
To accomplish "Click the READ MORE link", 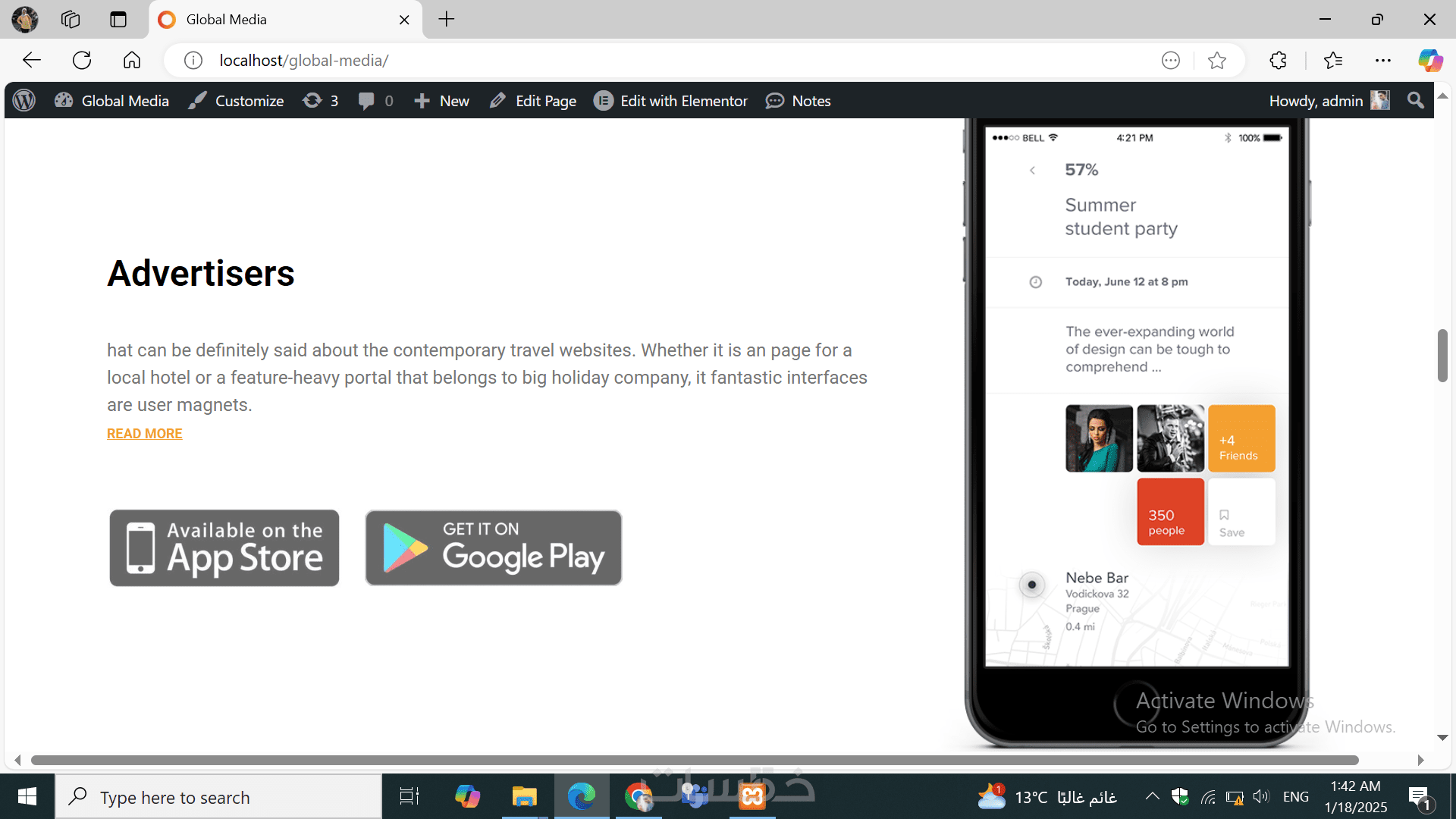I will click(144, 434).
